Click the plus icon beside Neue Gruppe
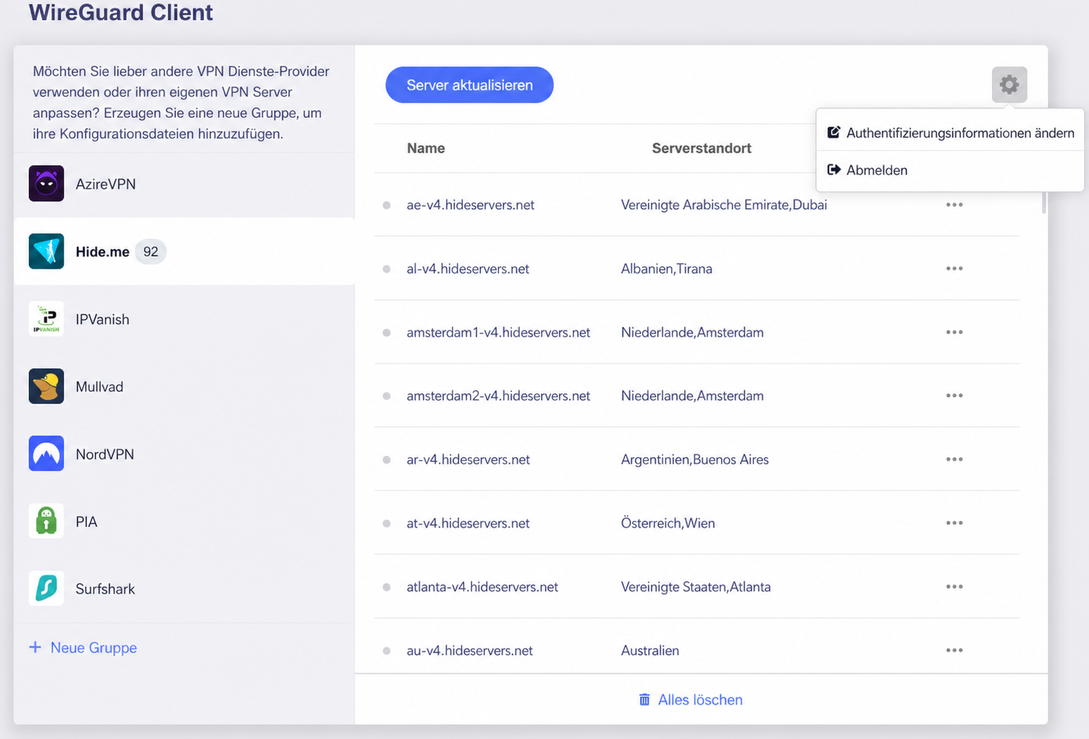The image size is (1089, 739). (35, 647)
